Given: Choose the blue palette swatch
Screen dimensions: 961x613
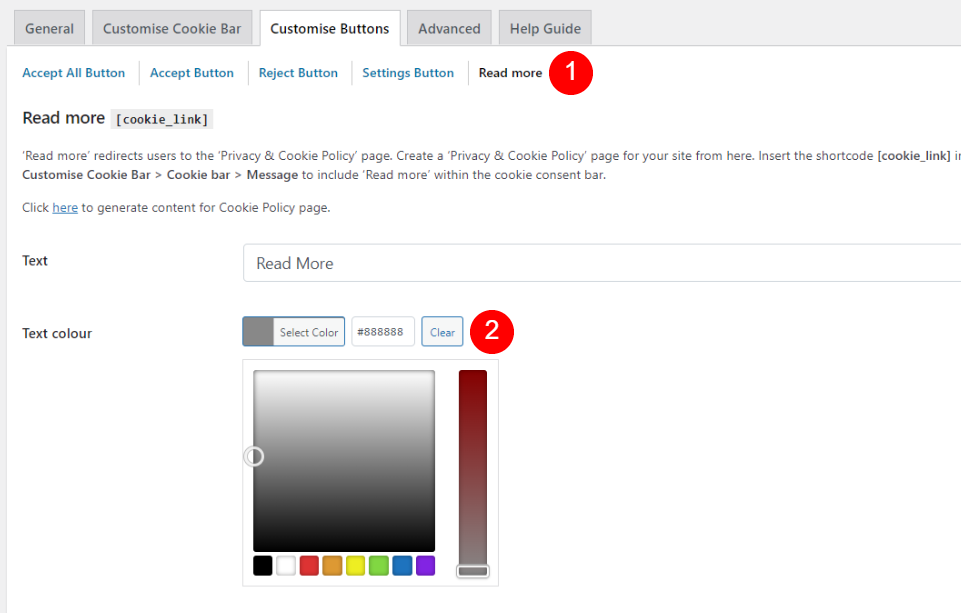Looking at the screenshot, I should [402, 565].
